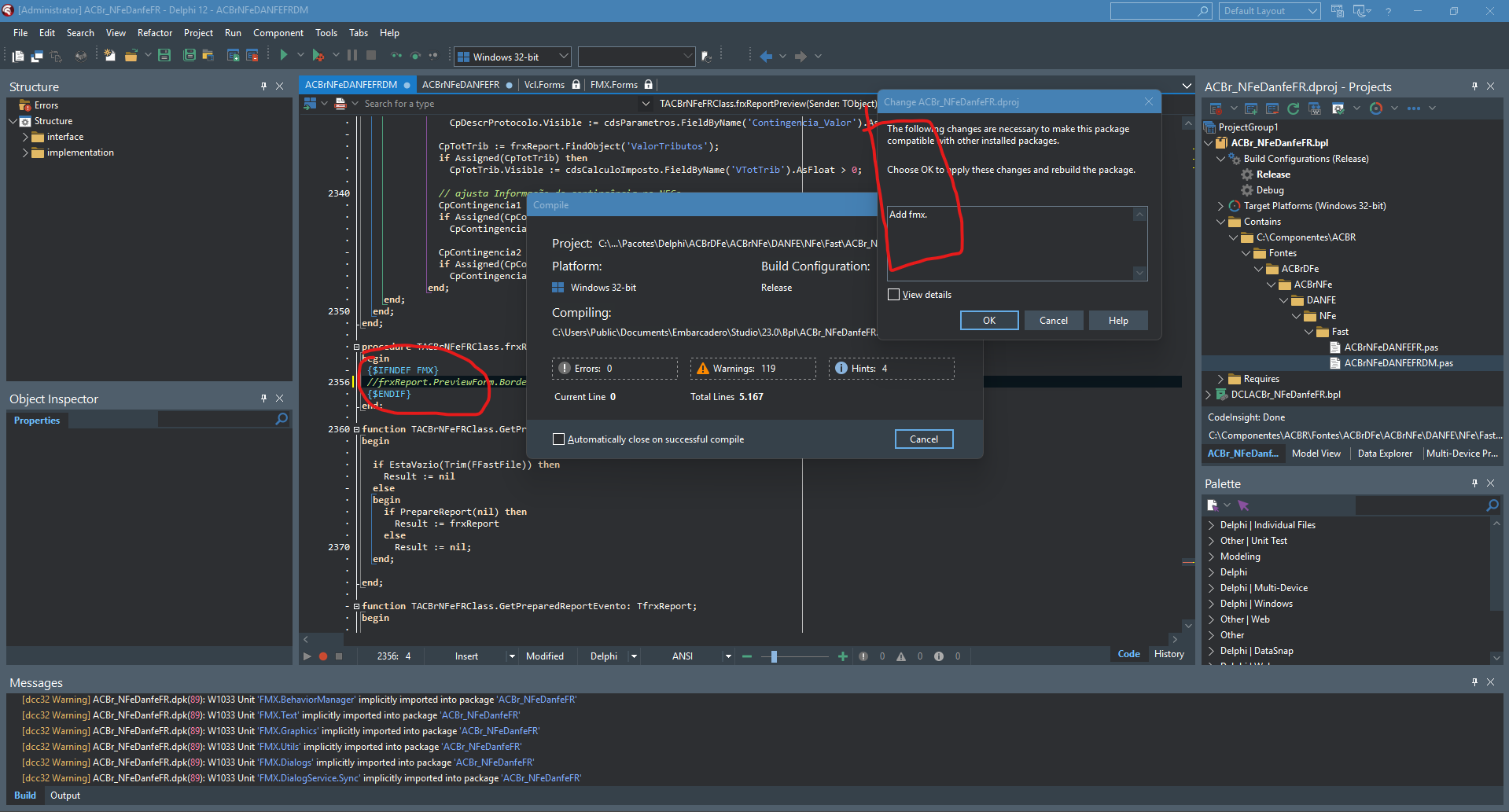Close the Change ACBr_NFeDanfeFR.dproj dialog

1148,102
